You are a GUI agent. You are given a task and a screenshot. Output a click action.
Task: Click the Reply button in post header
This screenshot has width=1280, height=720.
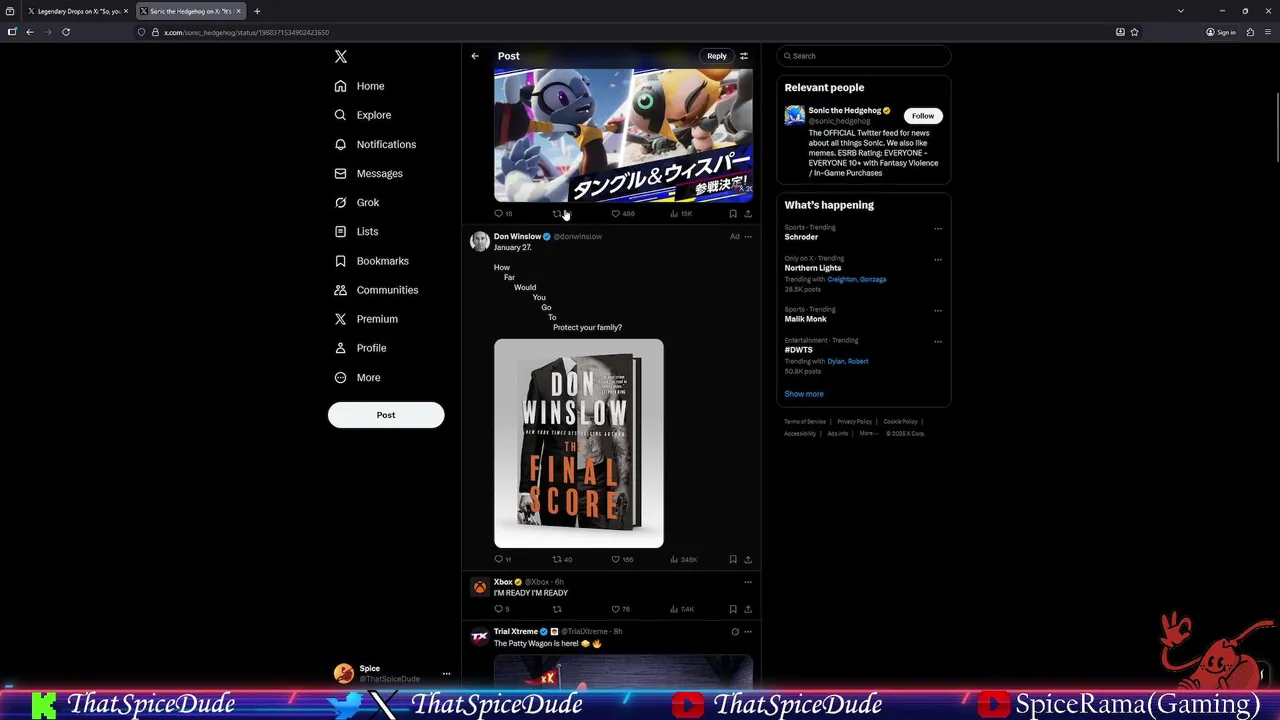[717, 56]
